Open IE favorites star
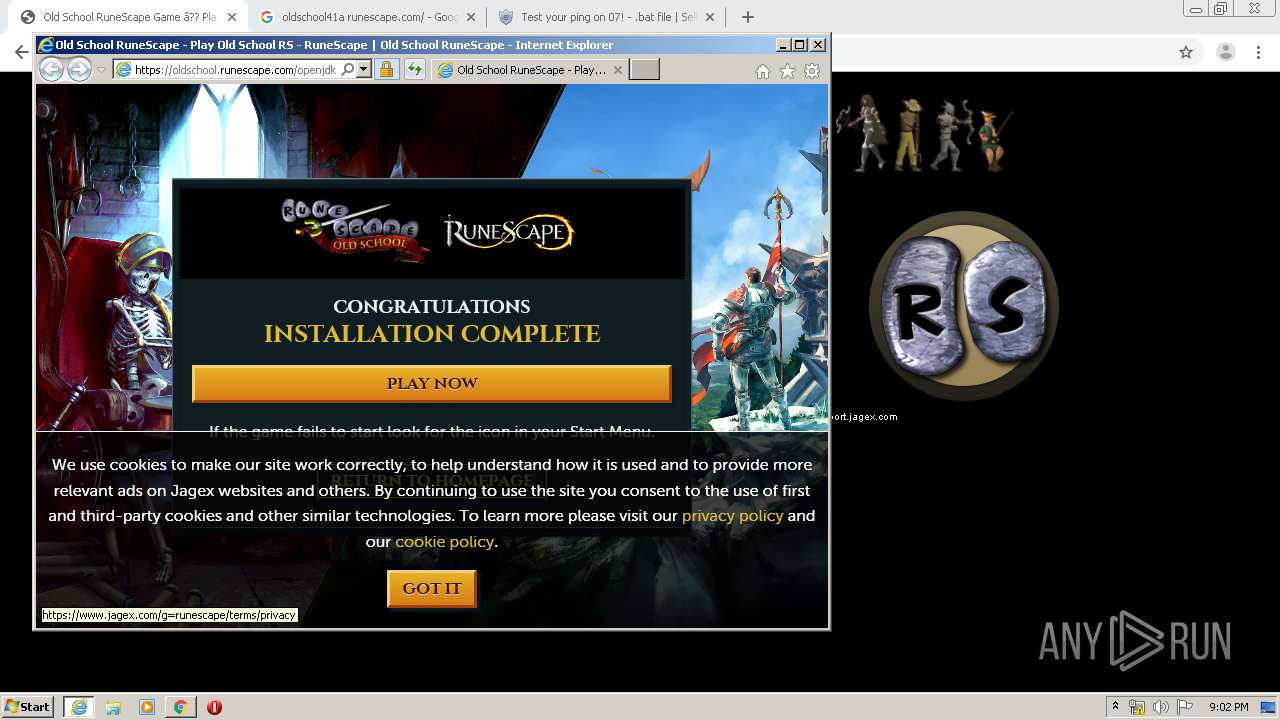Viewport: 1280px width, 720px height. 787,71
